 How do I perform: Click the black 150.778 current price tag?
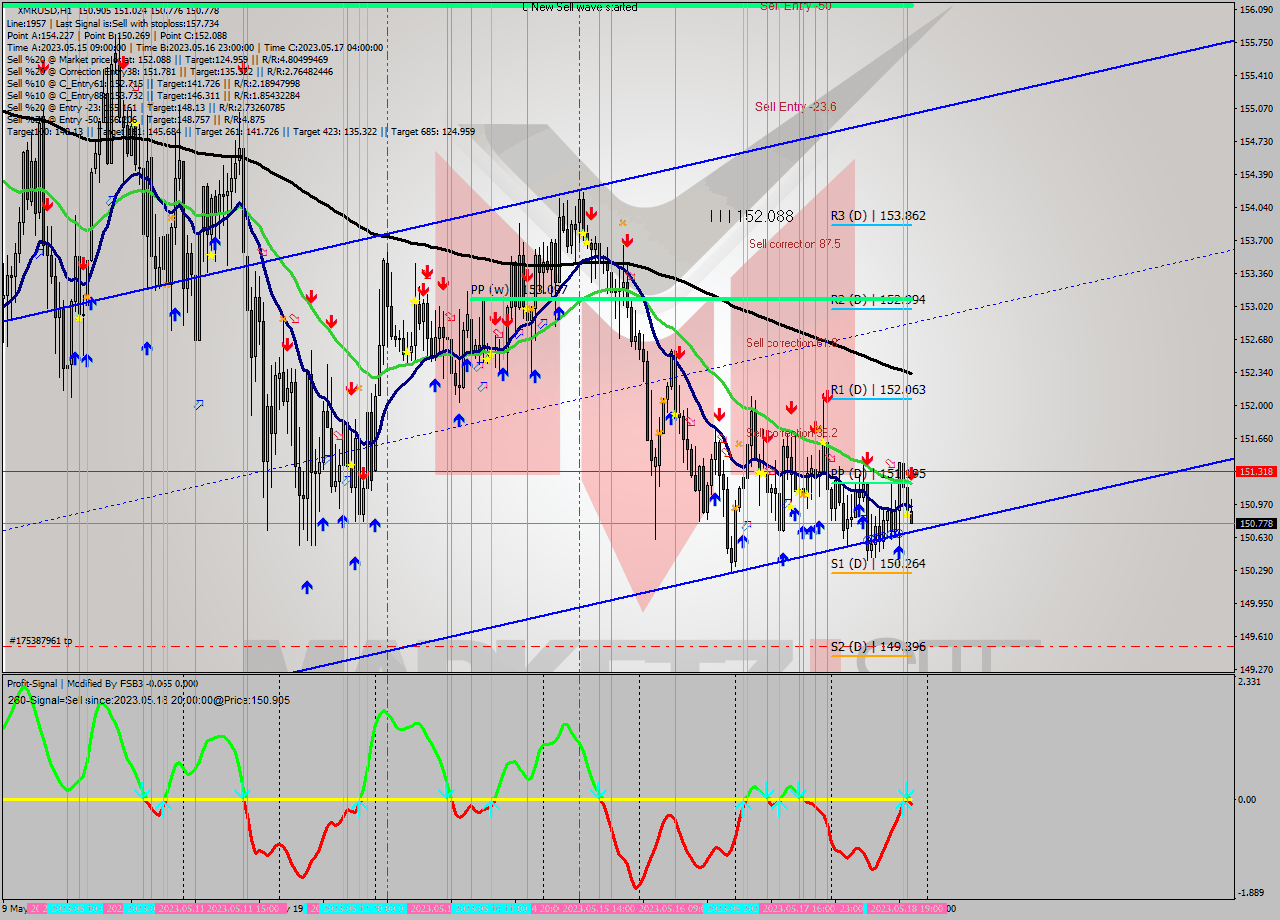pyautogui.click(x=1255, y=523)
